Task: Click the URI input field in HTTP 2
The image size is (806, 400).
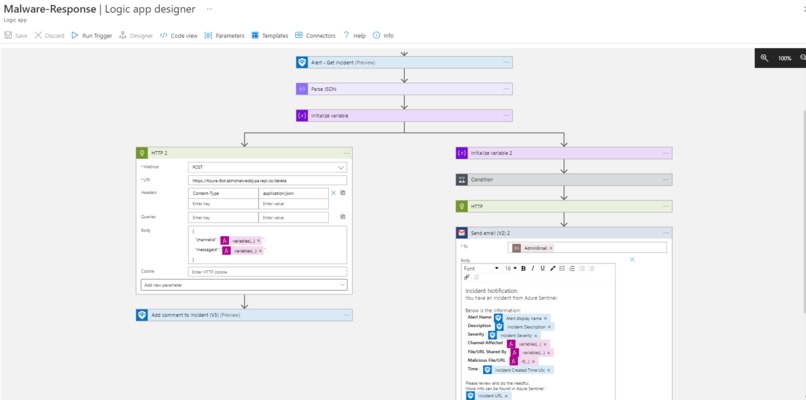Action: pyautogui.click(x=267, y=180)
